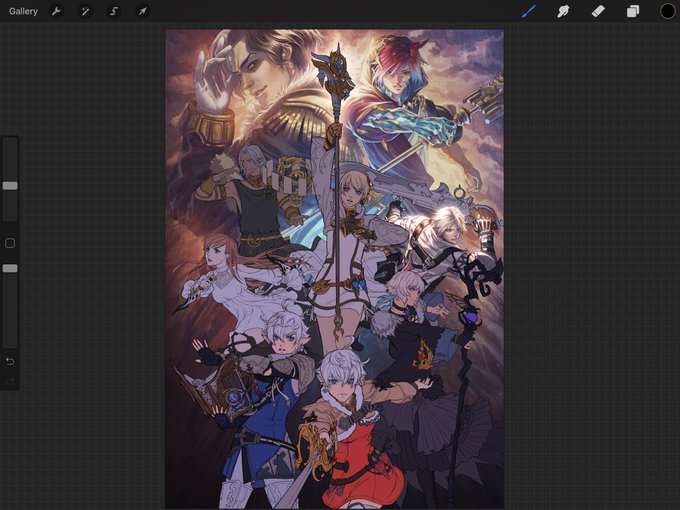Select the Brush paint tool
This screenshot has height=510, width=680.
point(529,11)
